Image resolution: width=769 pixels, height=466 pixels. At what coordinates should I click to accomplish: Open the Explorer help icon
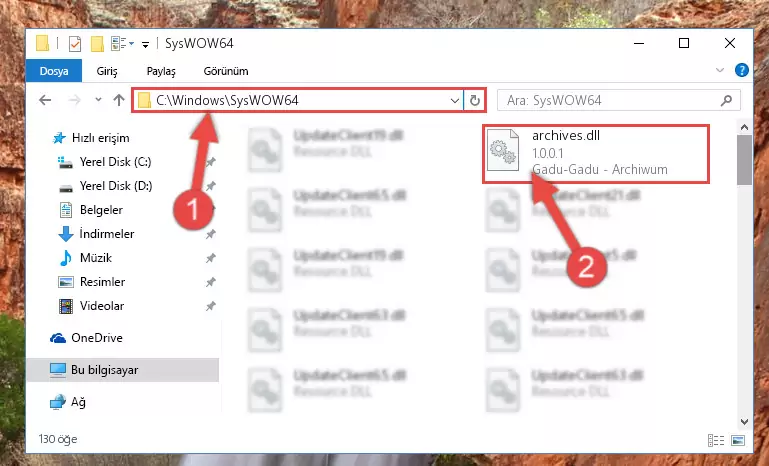coord(742,71)
